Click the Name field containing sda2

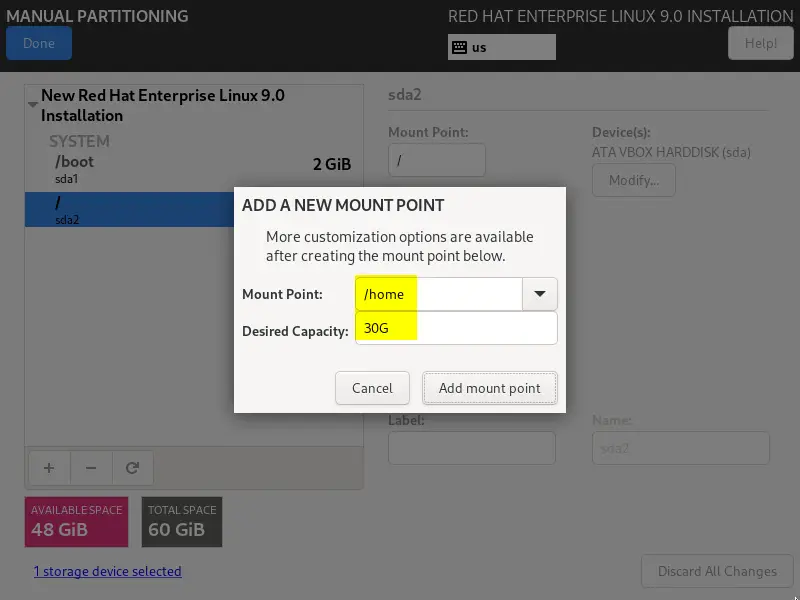[681, 448]
